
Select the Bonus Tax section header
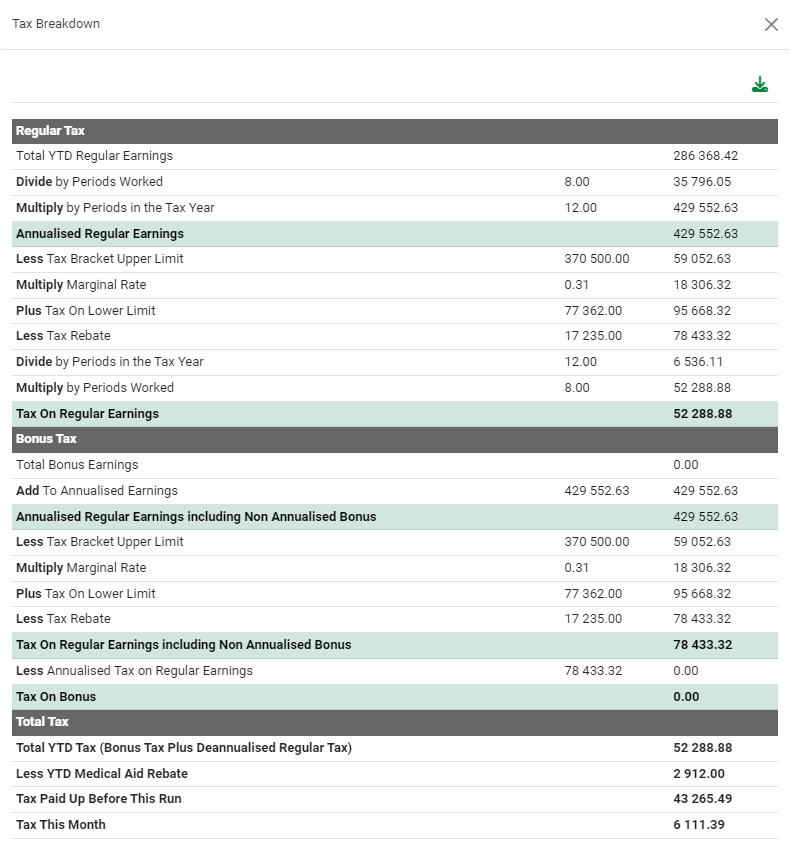pyautogui.click(x=46, y=439)
